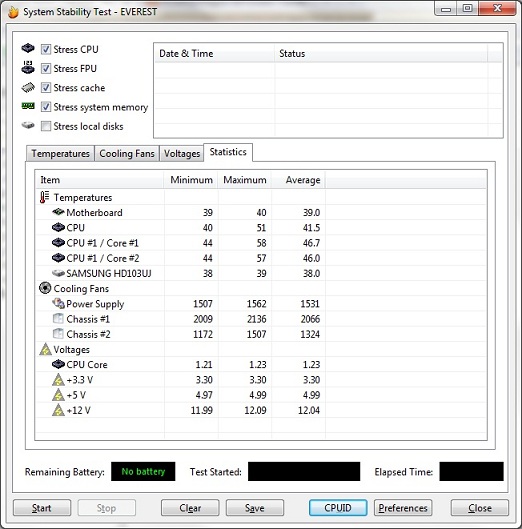The height and width of the screenshot is (529, 522).
Task: Click the Motherboard row icon
Action: pyautogui.click(x=58, y=212)
